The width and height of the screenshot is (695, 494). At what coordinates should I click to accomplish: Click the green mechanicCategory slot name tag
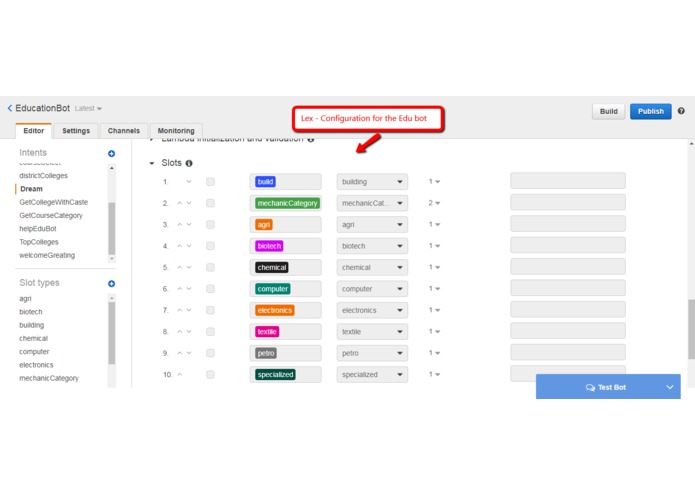288,203
